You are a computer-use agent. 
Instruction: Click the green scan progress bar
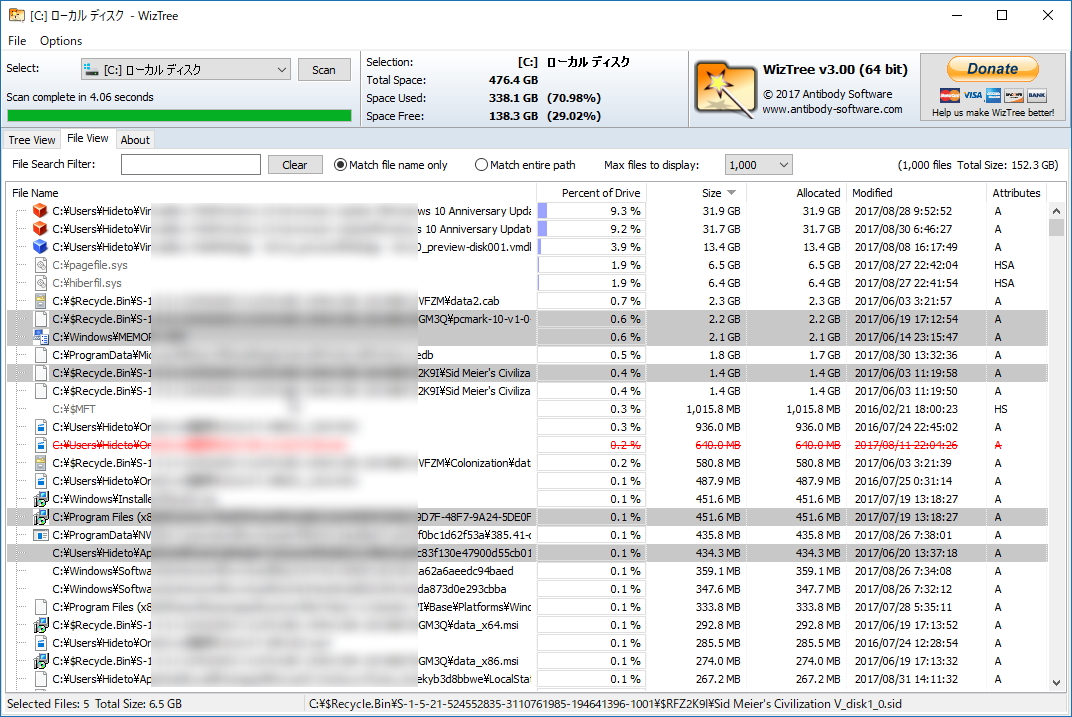[x=179, y=116]
